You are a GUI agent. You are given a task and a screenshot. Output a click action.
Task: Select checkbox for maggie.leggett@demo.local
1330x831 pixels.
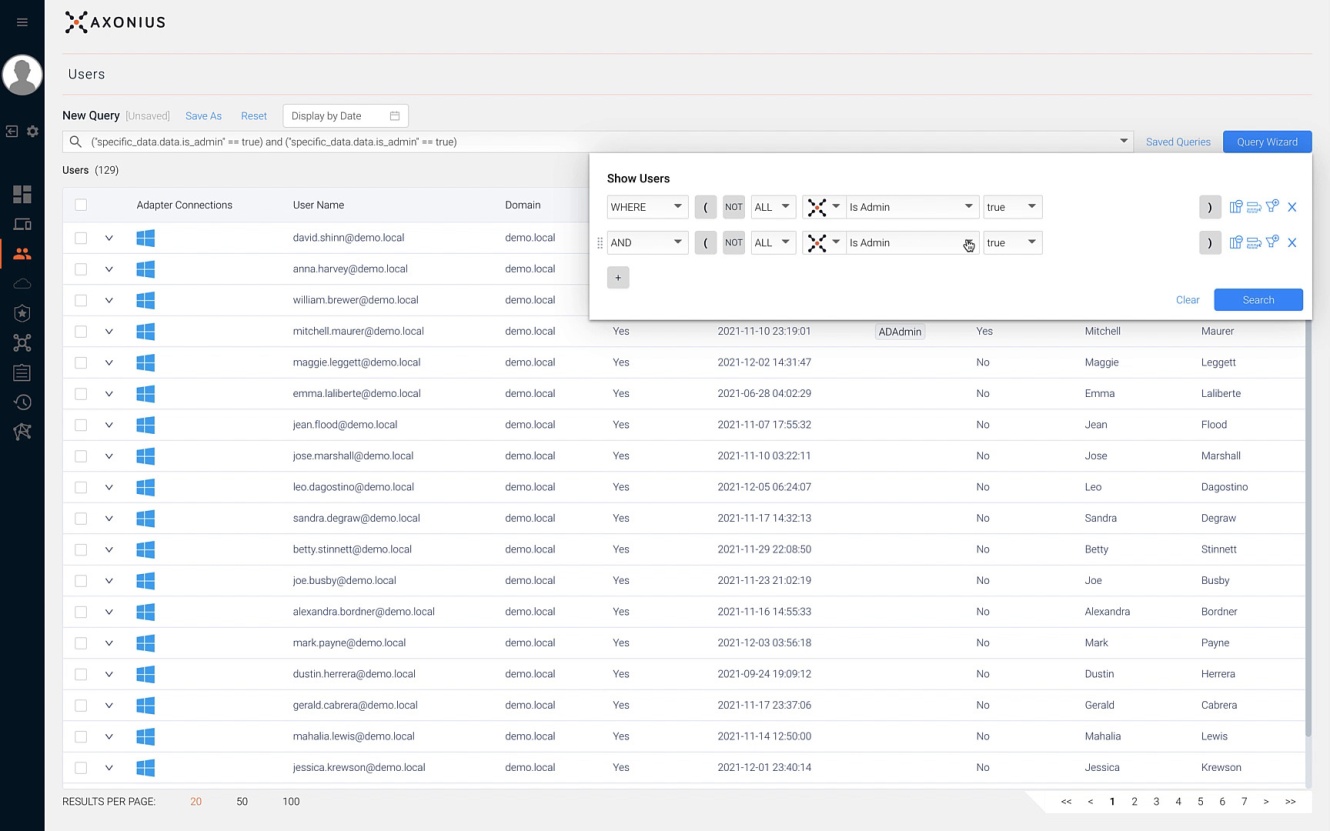point(81,362)
